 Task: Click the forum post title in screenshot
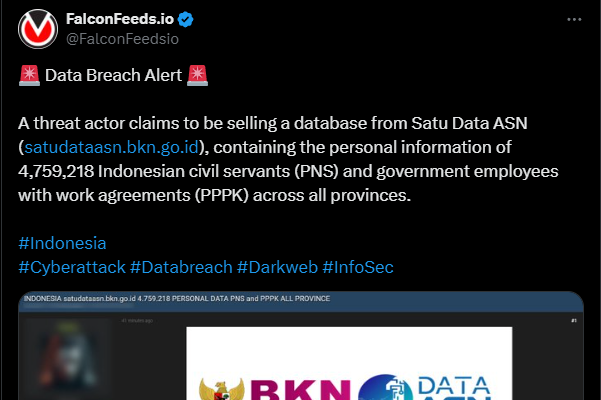point(178,299)
